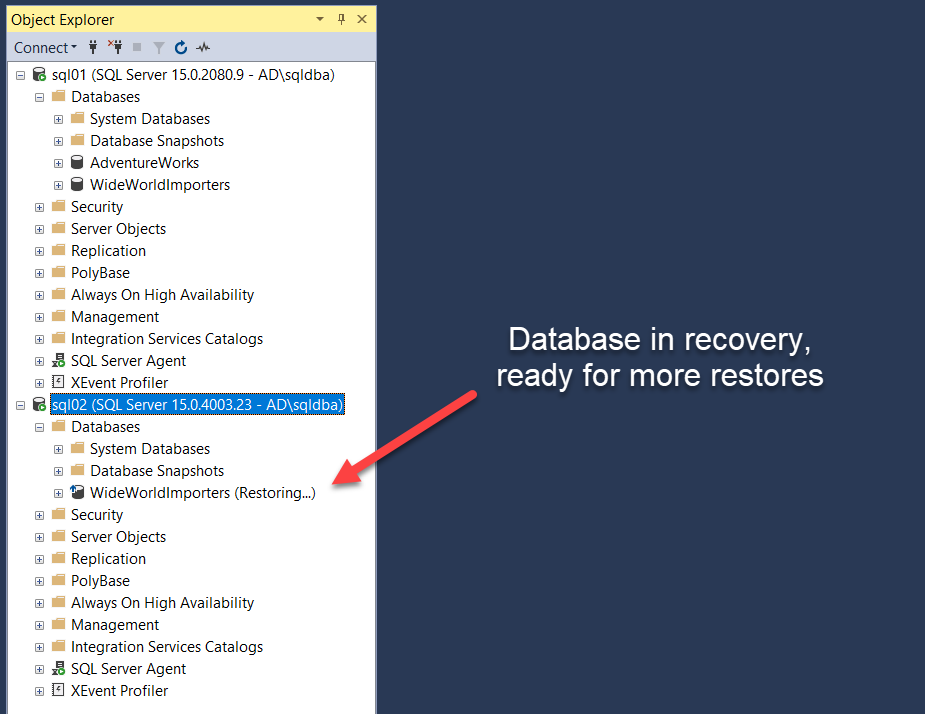Collapse the sql01 server node
The height and width of the screenshot is (714, 925).
(21, 76)
